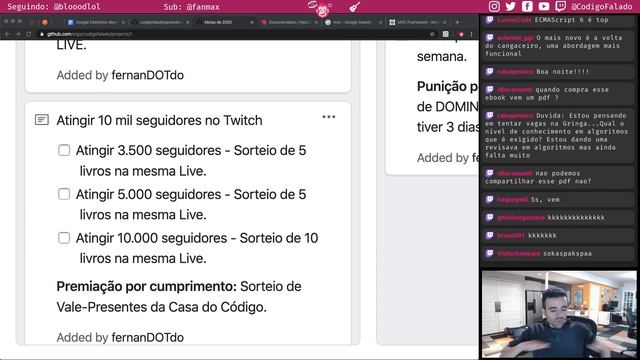Click the Instagram icon in stream header
Viewport: 640px width, 360px height.
494,6
